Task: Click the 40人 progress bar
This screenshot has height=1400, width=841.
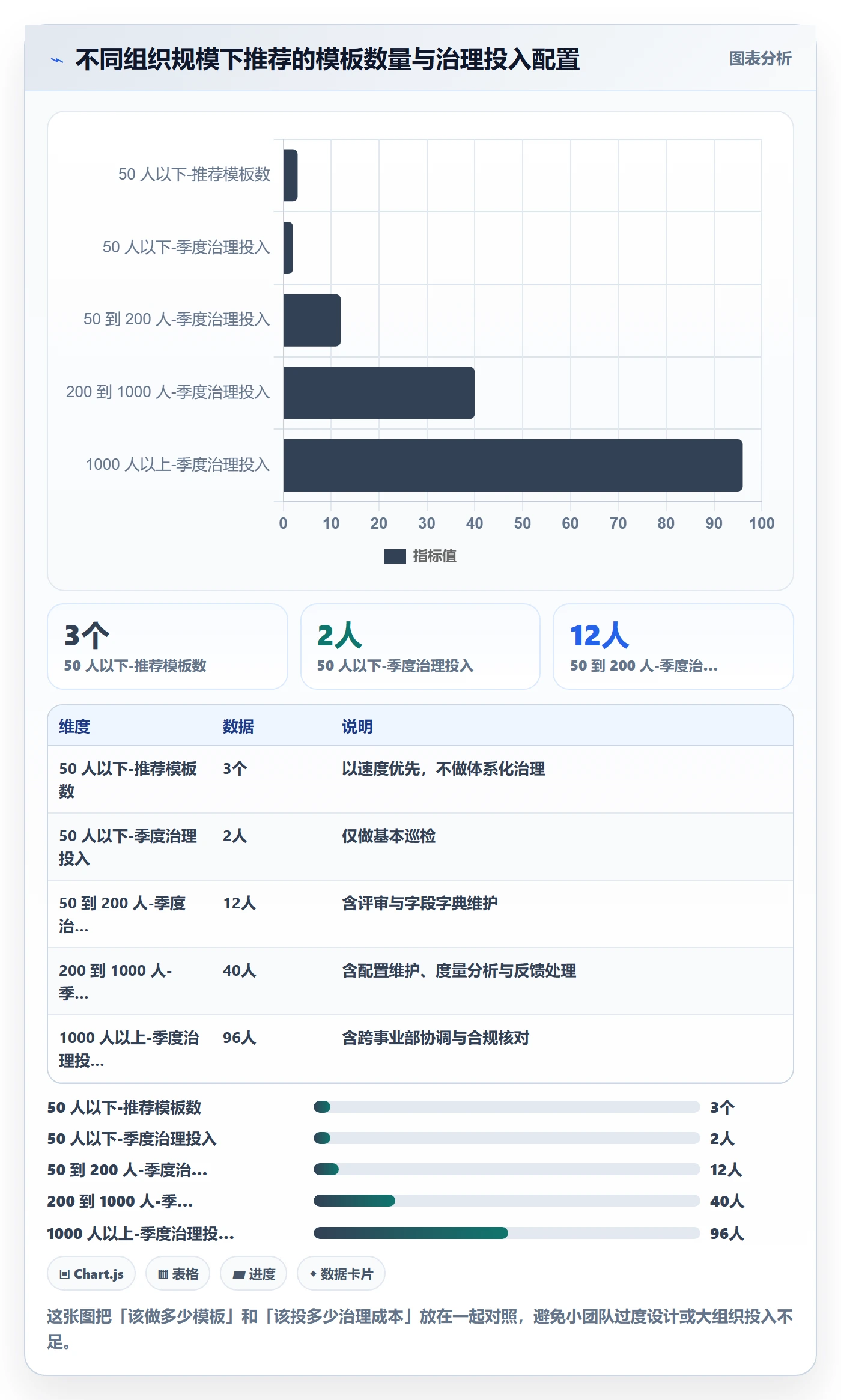Action: coord(506,1201)
